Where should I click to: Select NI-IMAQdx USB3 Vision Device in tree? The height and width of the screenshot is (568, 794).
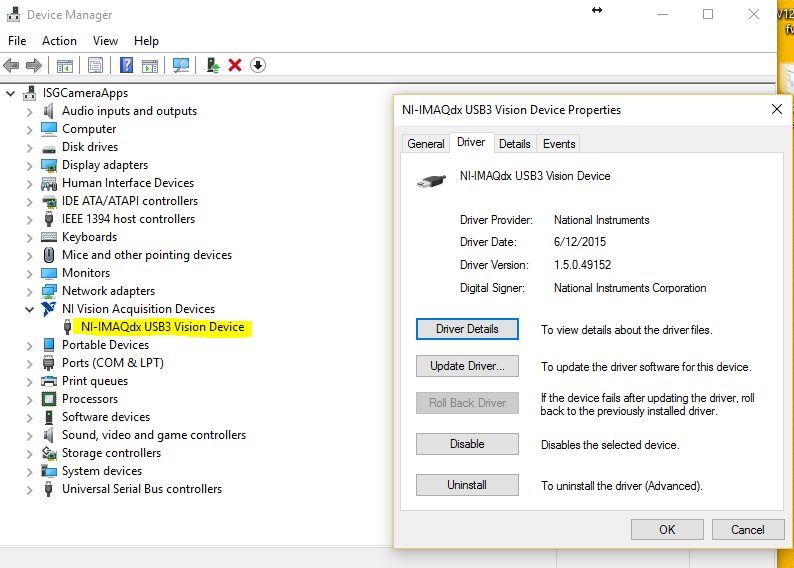(163, 327)
